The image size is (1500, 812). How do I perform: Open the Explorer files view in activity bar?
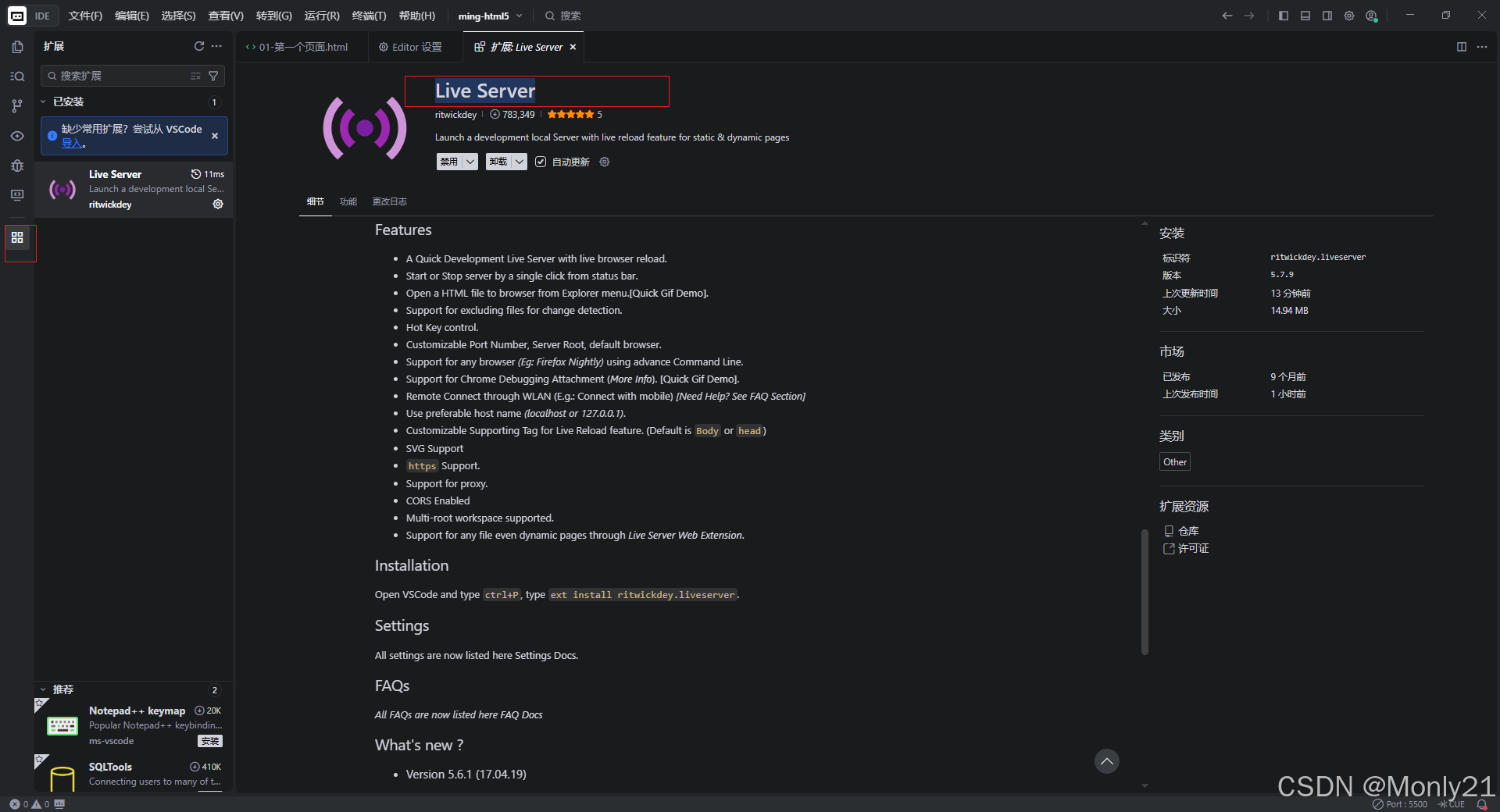tap(17, 47)
